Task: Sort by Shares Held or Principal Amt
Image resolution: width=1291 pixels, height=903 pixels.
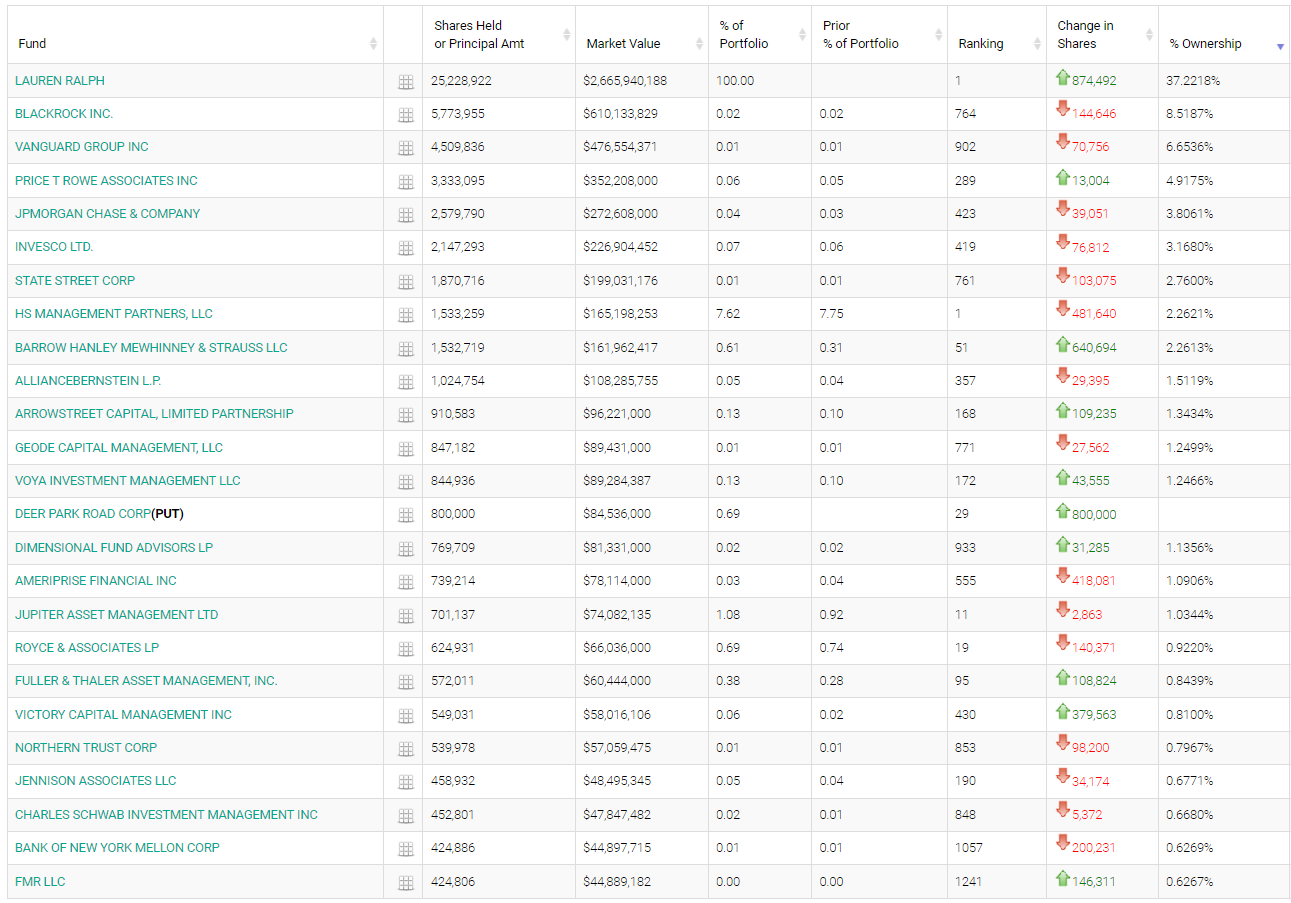Action: point(499,35)
